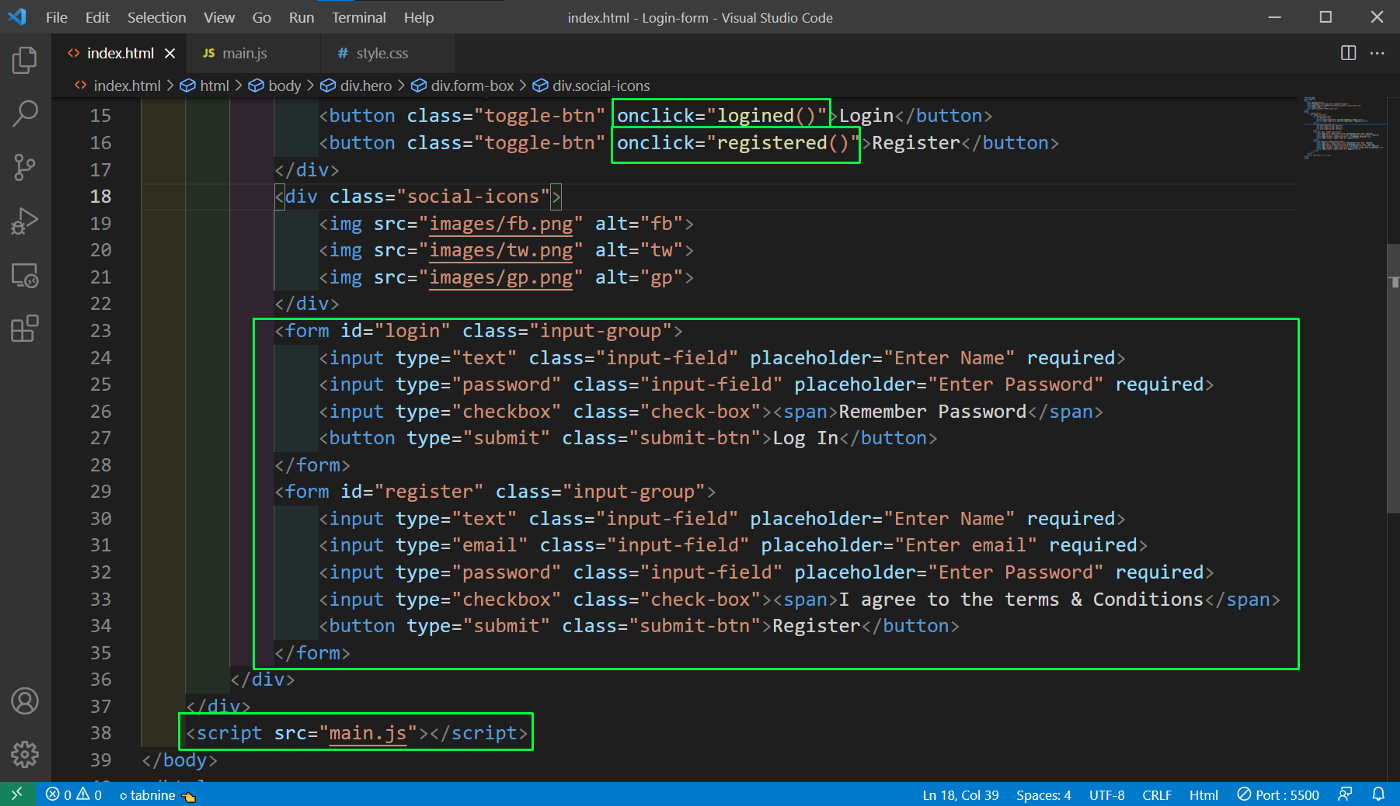This screenshot has height=806, width=1400.
Task: Click the VS Code logo in title bar
Action: pyautogui.click(x=17, y=17)
